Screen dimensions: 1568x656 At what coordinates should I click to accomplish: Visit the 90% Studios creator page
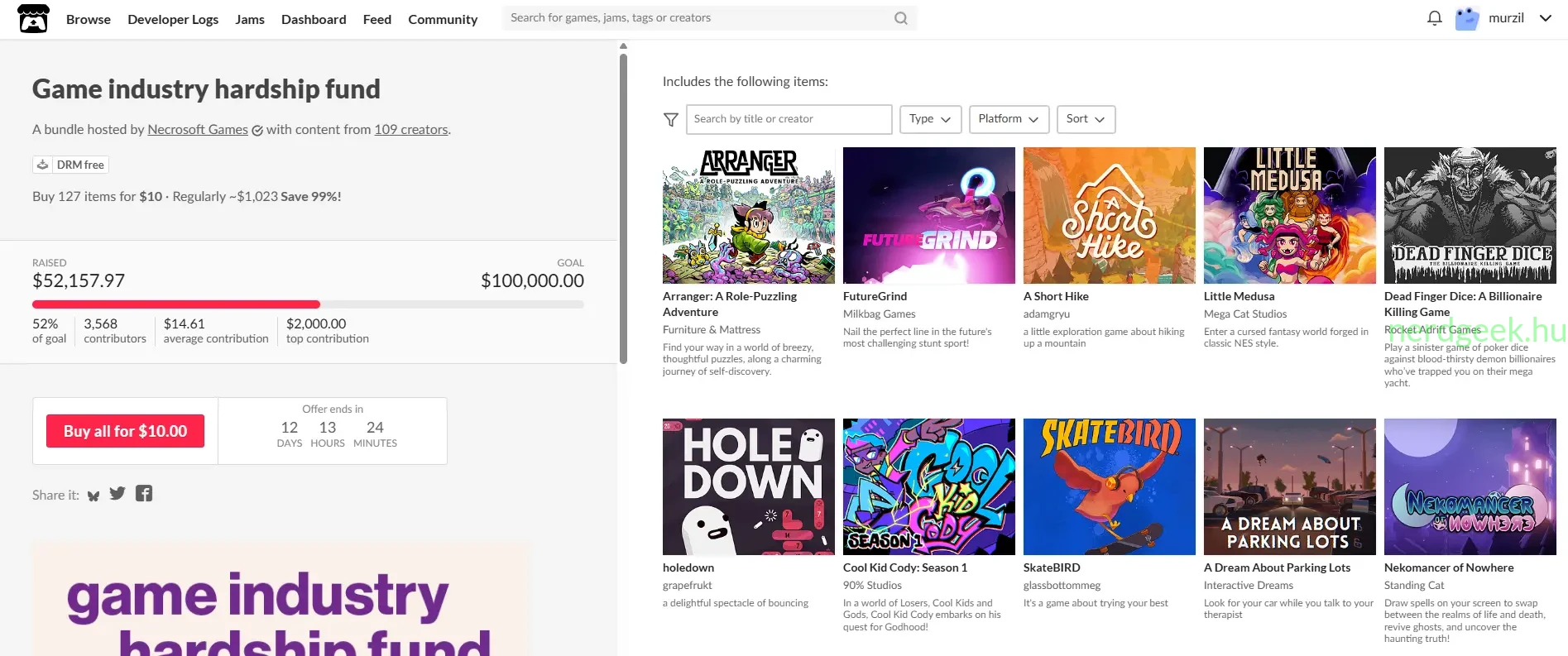[x=872, y=585]
